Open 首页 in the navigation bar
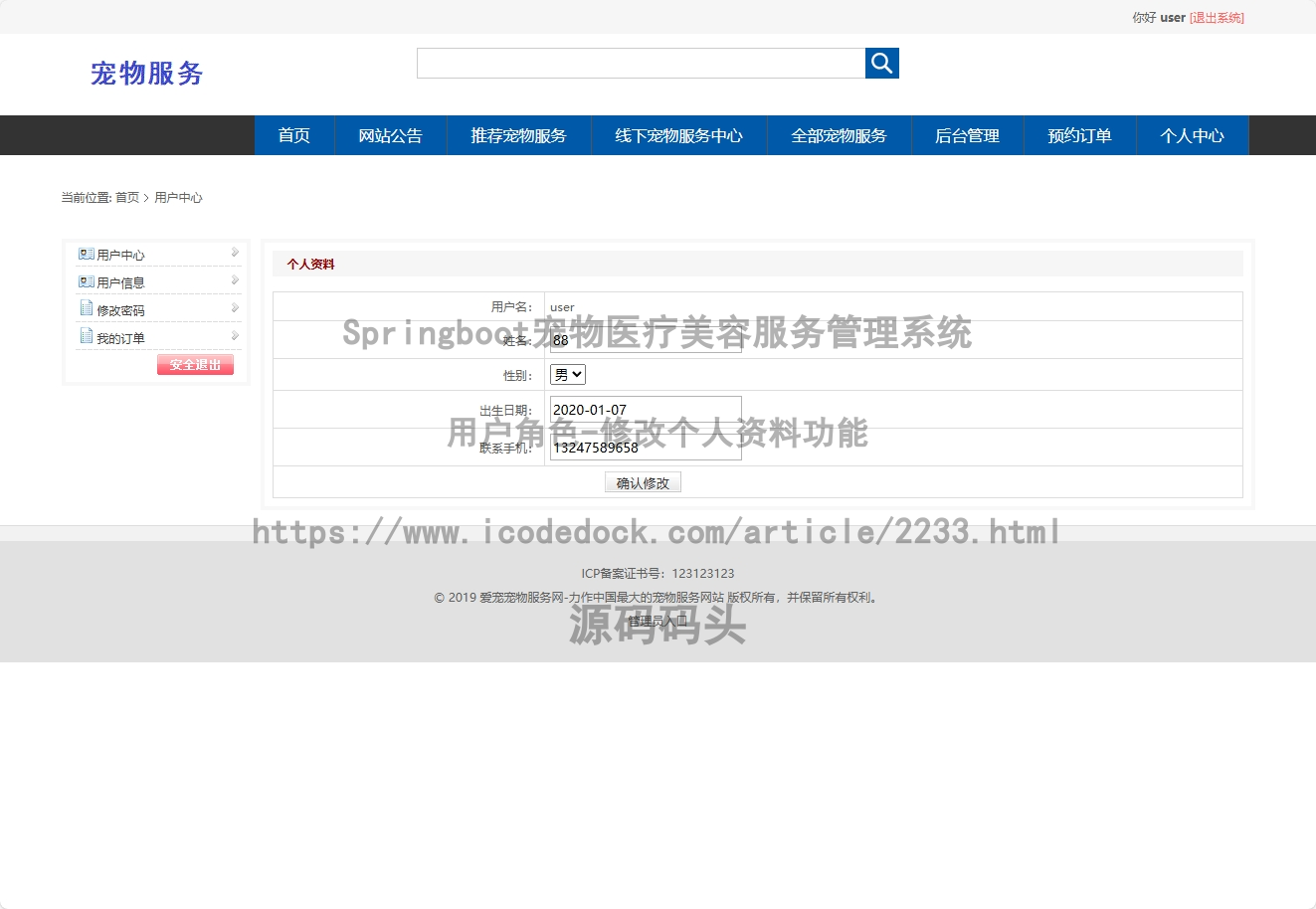The width and height of the screenshot is (1316, 909). pos(294,135)
